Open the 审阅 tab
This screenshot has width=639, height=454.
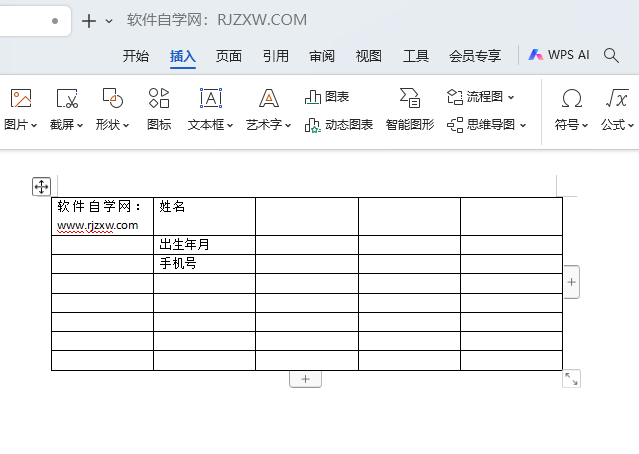tap(322, 56)
